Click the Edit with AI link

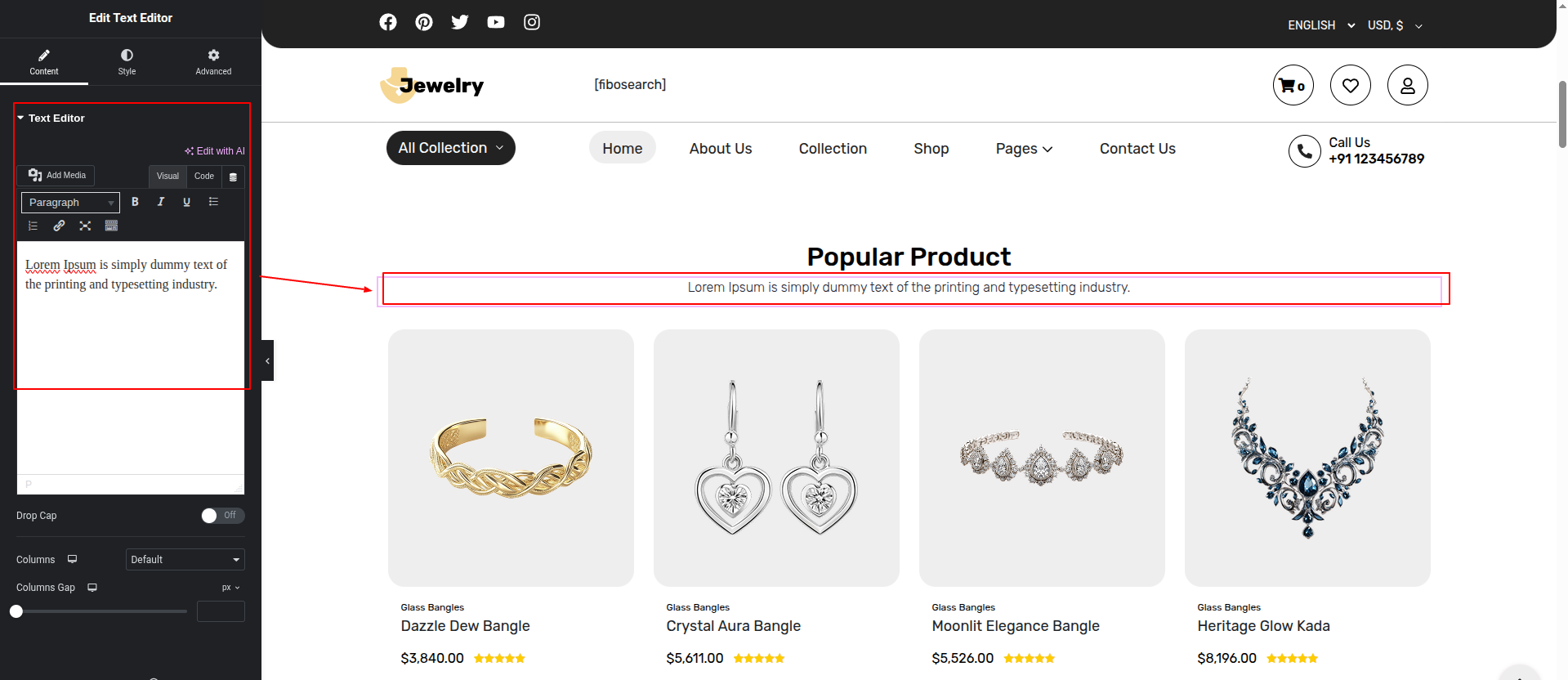point(215,151)
